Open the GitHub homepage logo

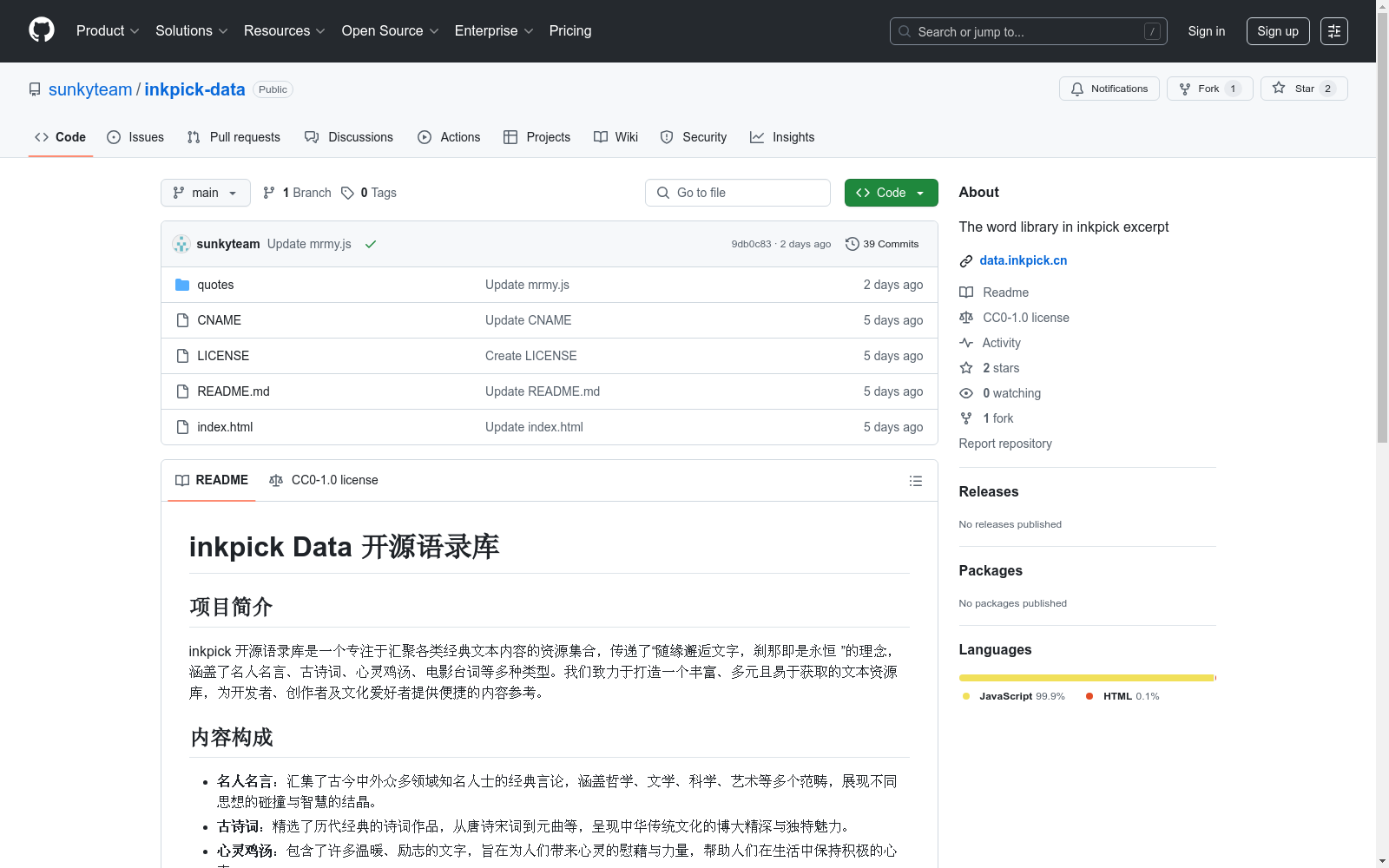pos(42,30)
